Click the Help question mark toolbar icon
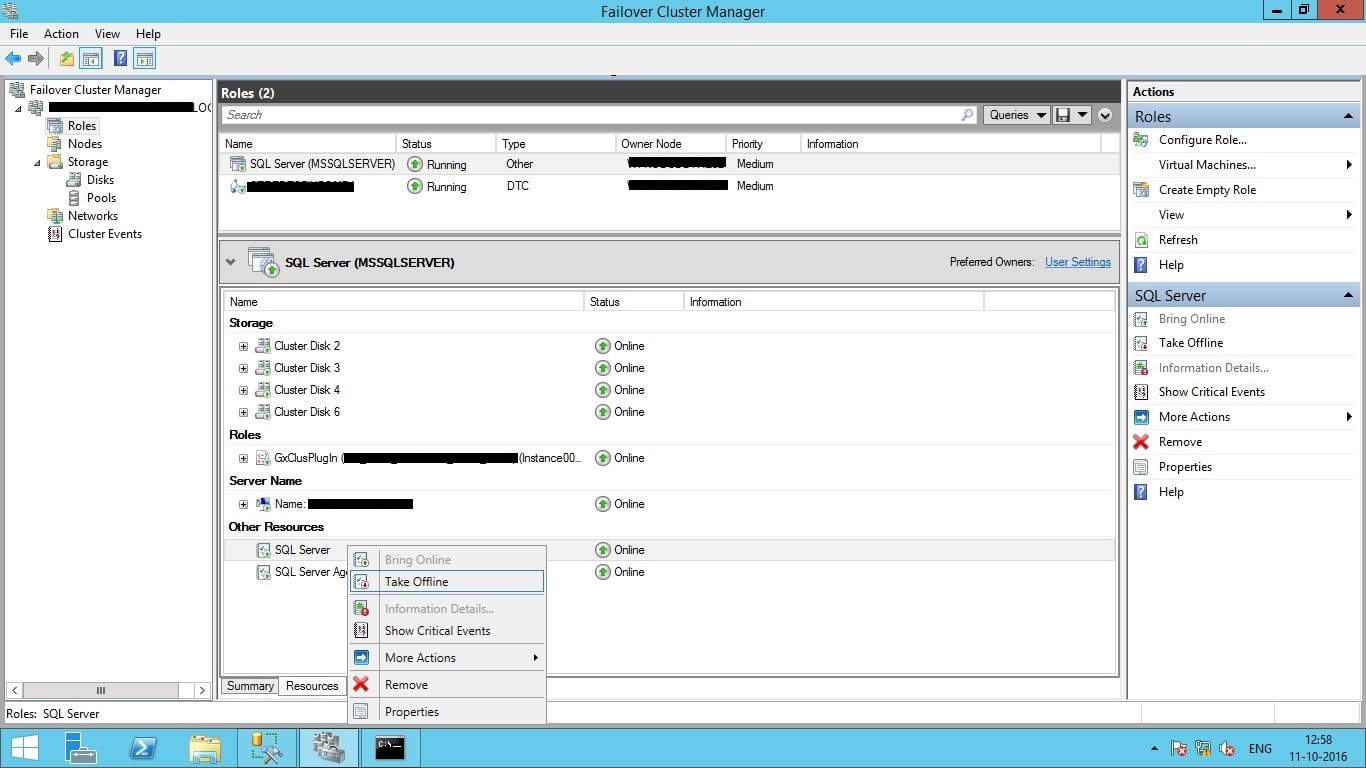This screenshot has width=1366, height=768. [120, 59]
